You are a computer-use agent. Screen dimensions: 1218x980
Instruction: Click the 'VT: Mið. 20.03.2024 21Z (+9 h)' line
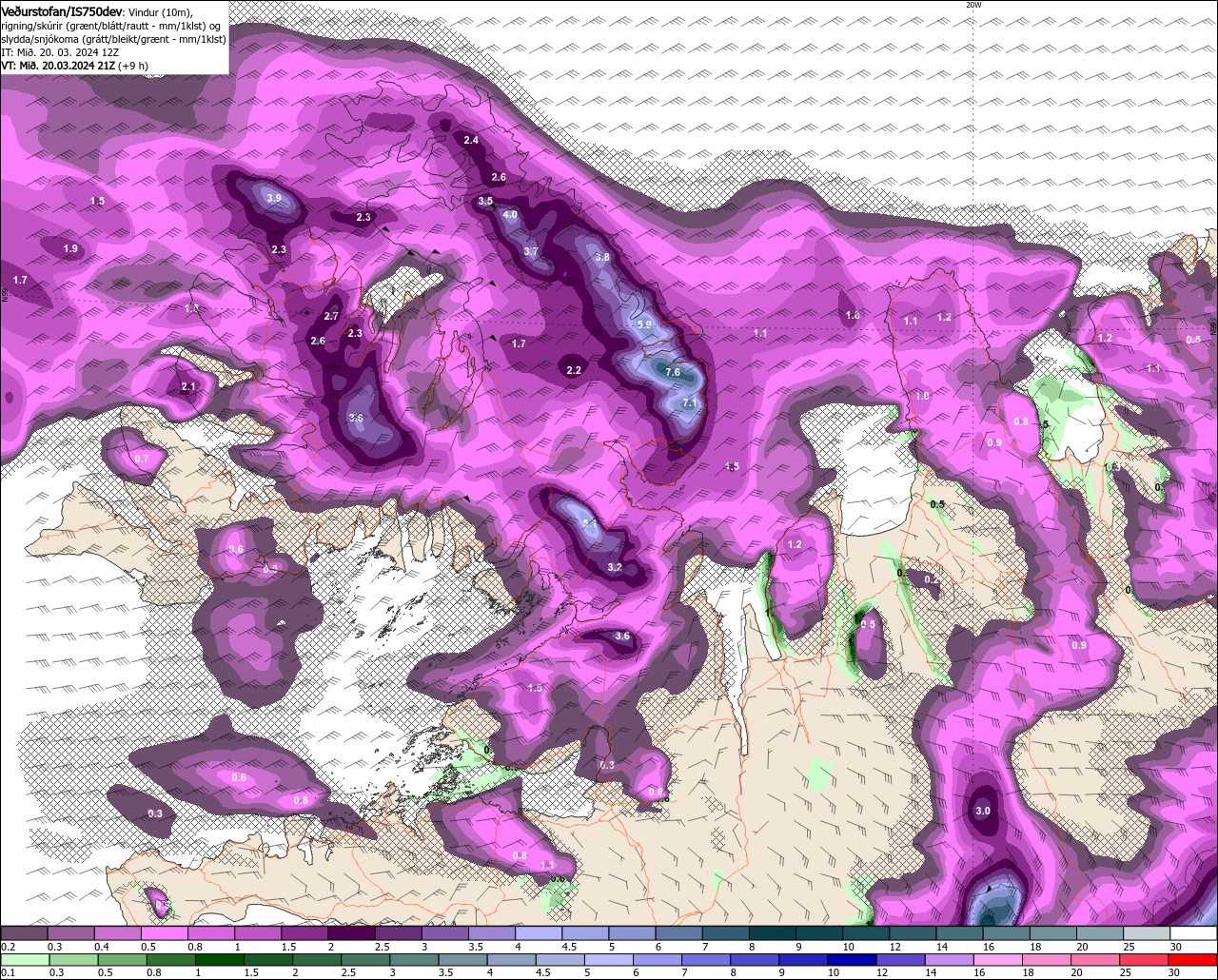74,66
